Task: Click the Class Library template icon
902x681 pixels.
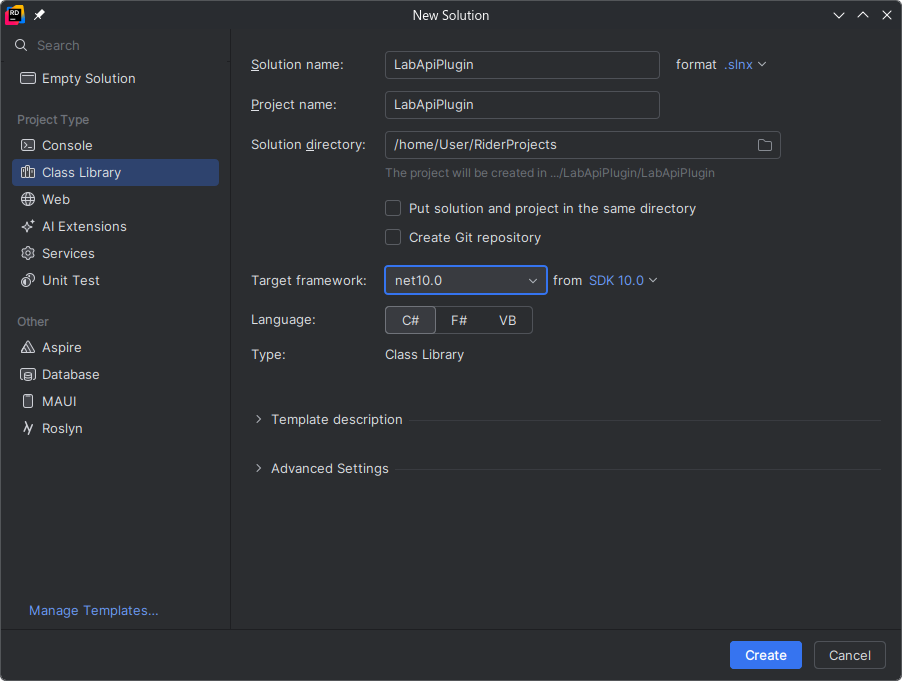Action: pos(28,173)
